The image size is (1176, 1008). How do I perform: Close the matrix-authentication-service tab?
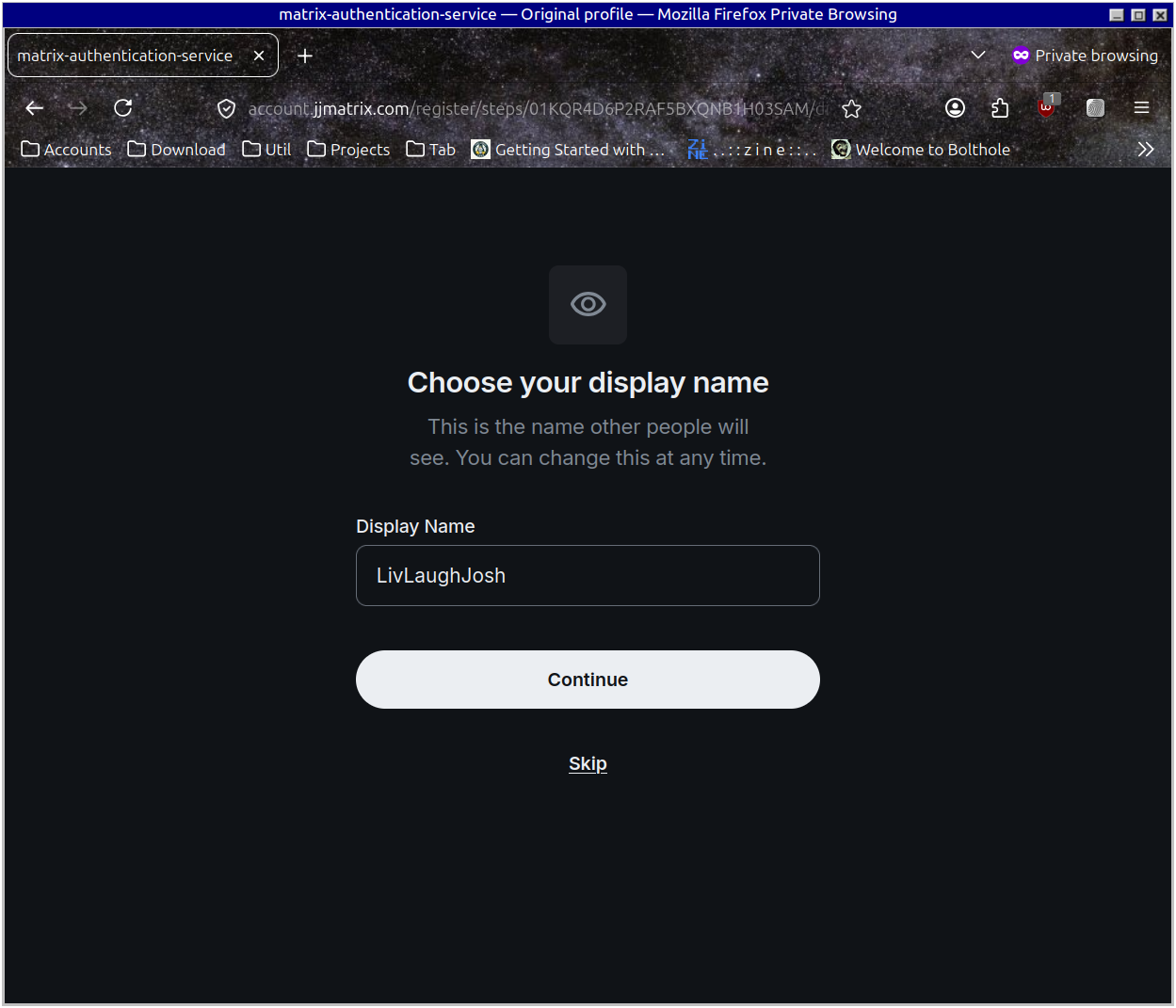pyautogui.click(x=259, y=56)
